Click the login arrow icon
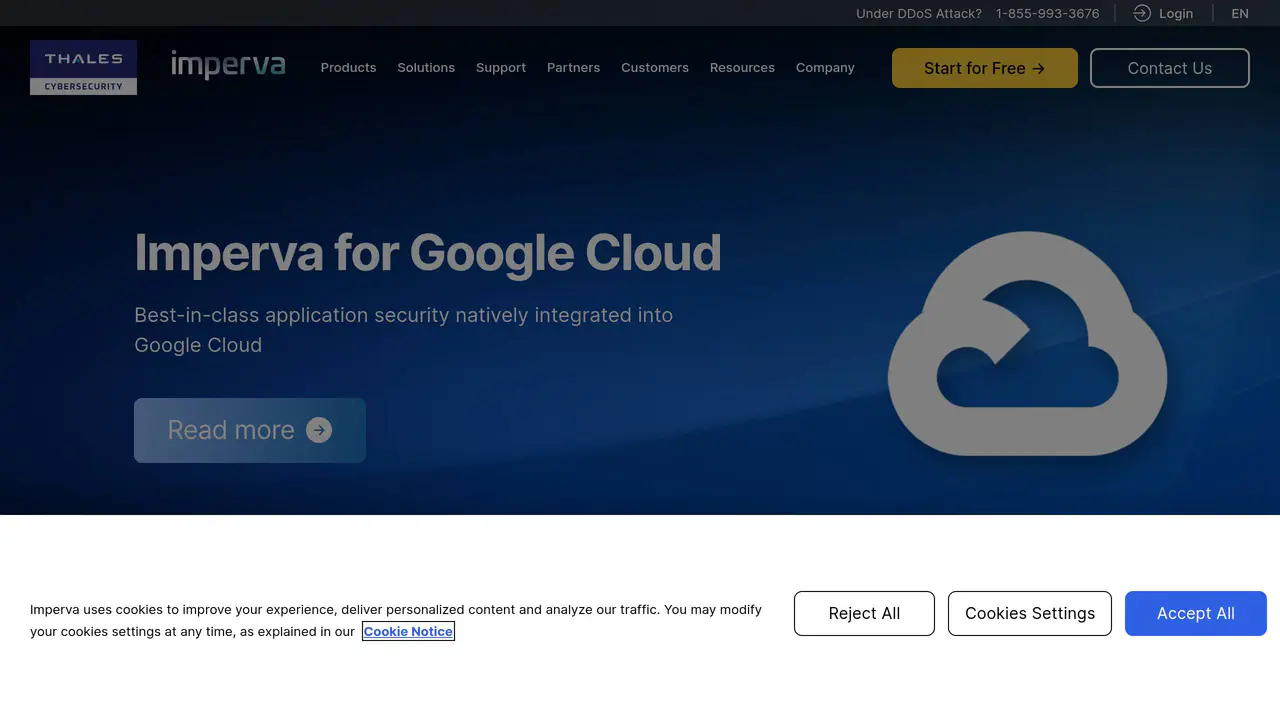Viewport: 1280px width, 720px height. (1142, 13)
